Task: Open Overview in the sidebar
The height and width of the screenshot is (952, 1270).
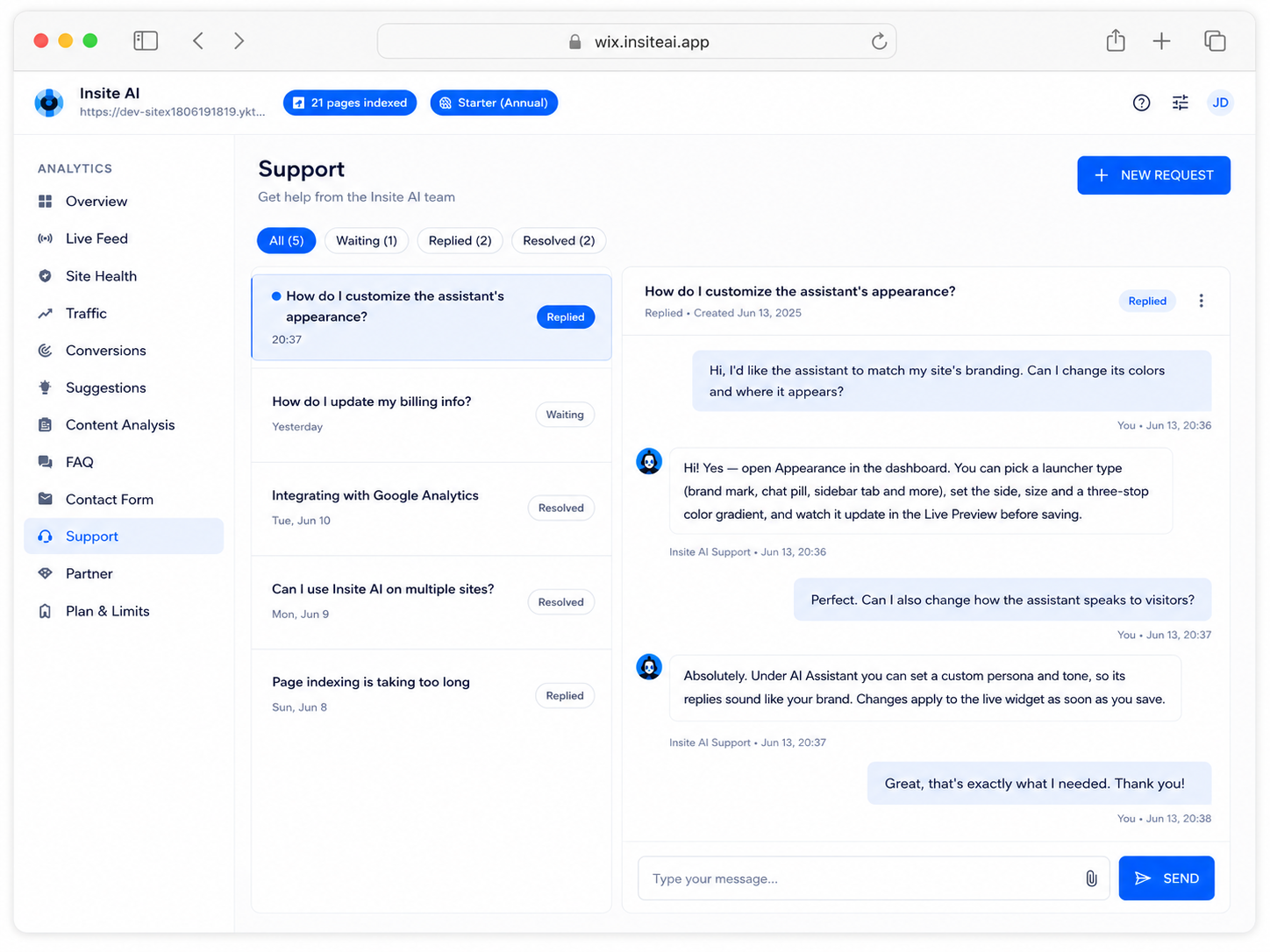Action: click(x=124, y=202)
